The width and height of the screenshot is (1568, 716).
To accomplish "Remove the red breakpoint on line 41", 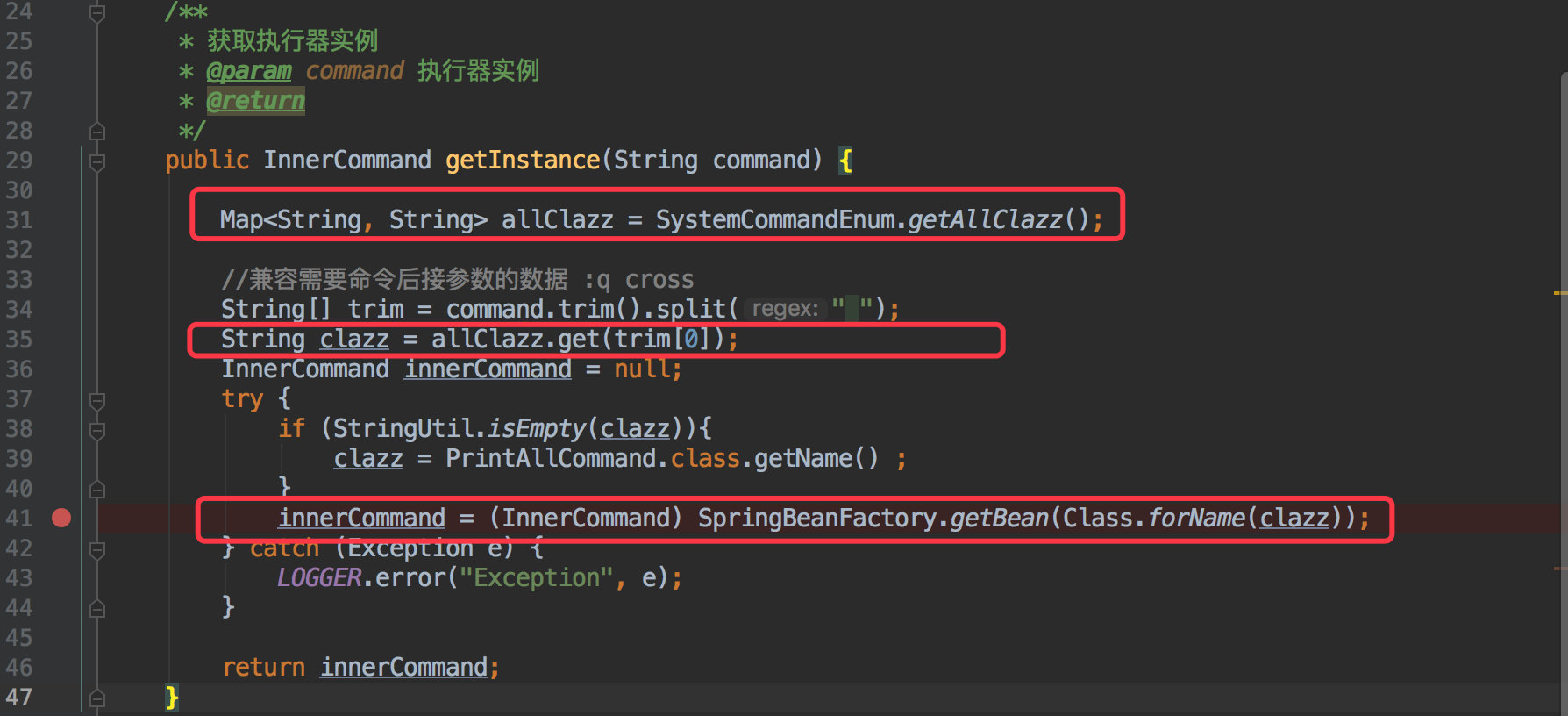I will (61, 518).
